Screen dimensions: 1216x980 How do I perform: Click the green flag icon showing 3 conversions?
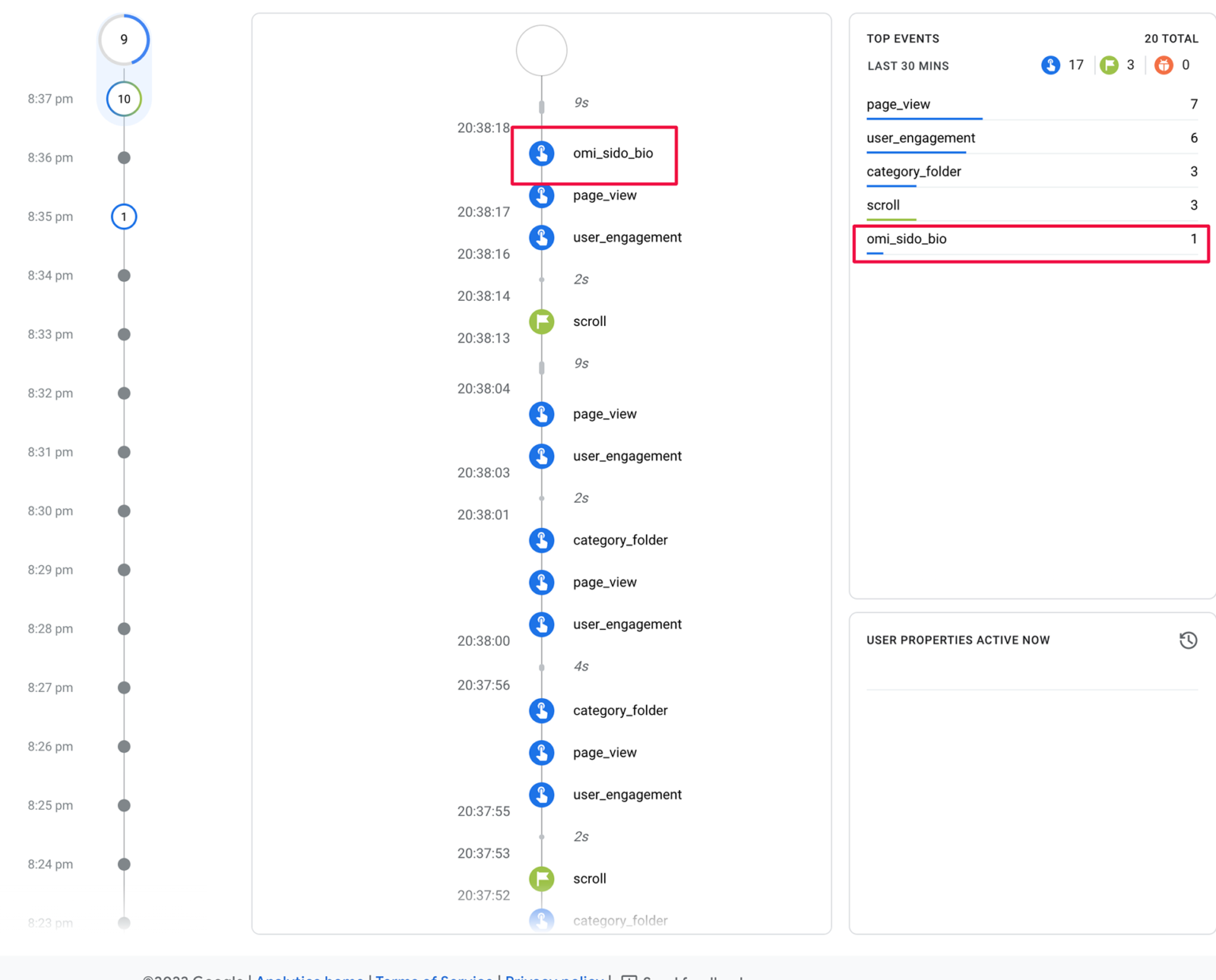[x=1109, y=65]
